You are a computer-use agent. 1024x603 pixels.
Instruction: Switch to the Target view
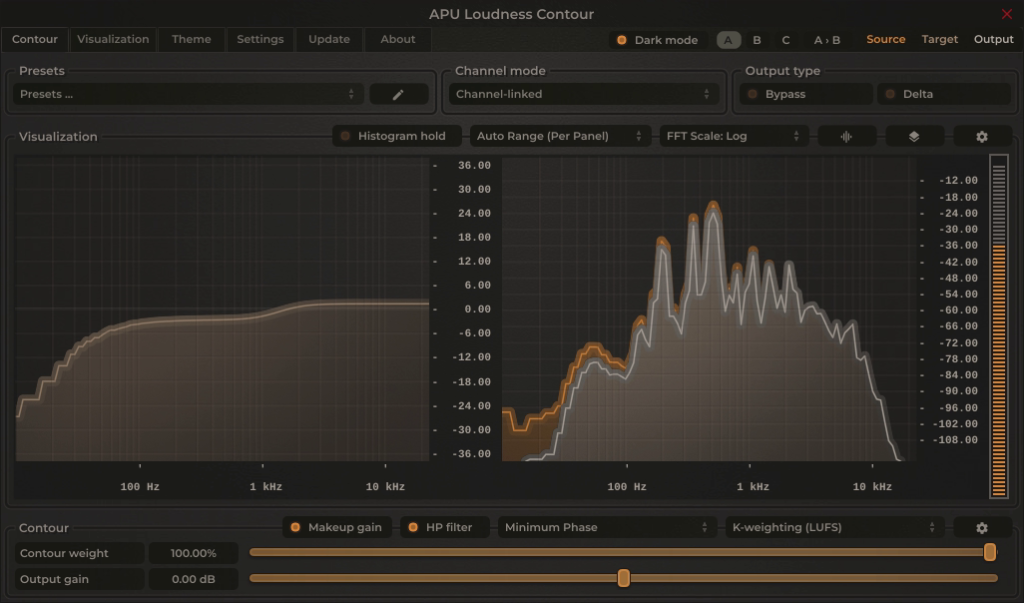point(939,39)
